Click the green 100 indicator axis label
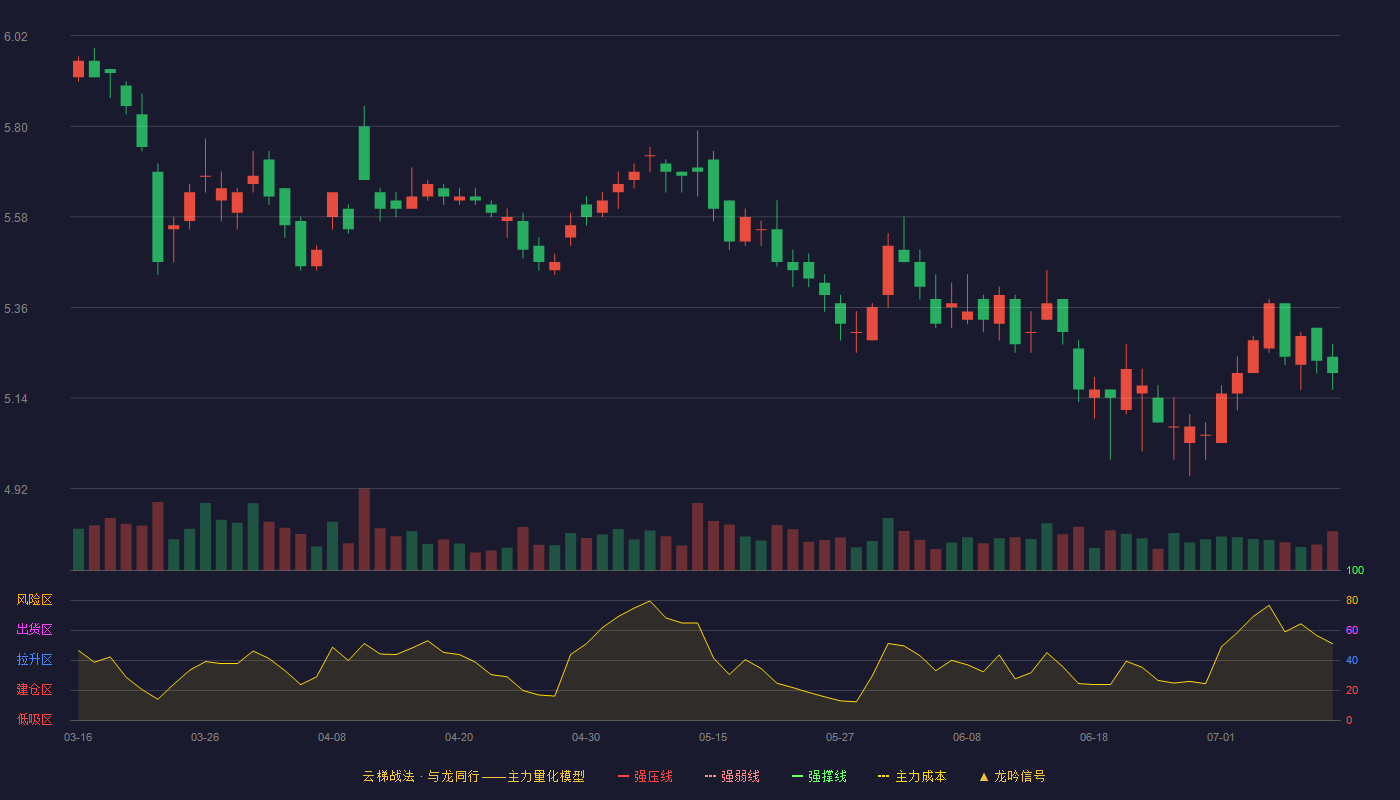Screen dimensions: 1400x800 pyautogui.click(x=1355, y=571)
